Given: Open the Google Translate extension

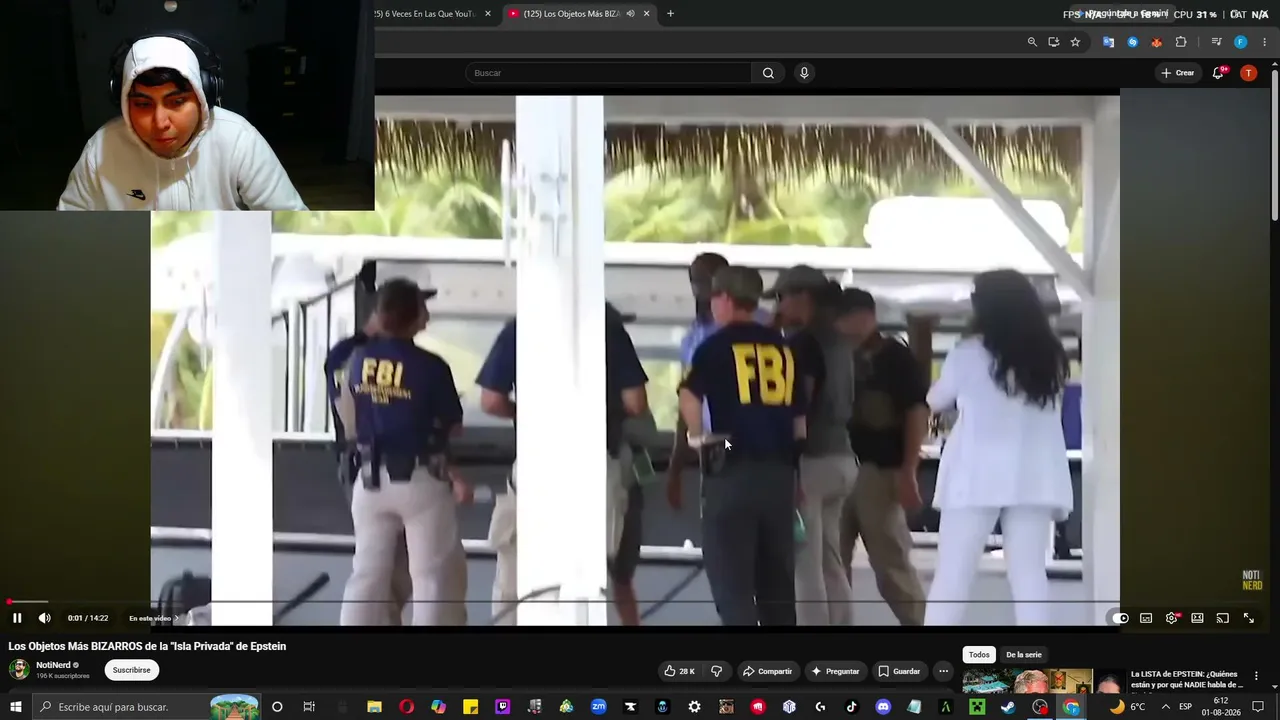Looking at the screenshot, I should [x=1108, y=42].
